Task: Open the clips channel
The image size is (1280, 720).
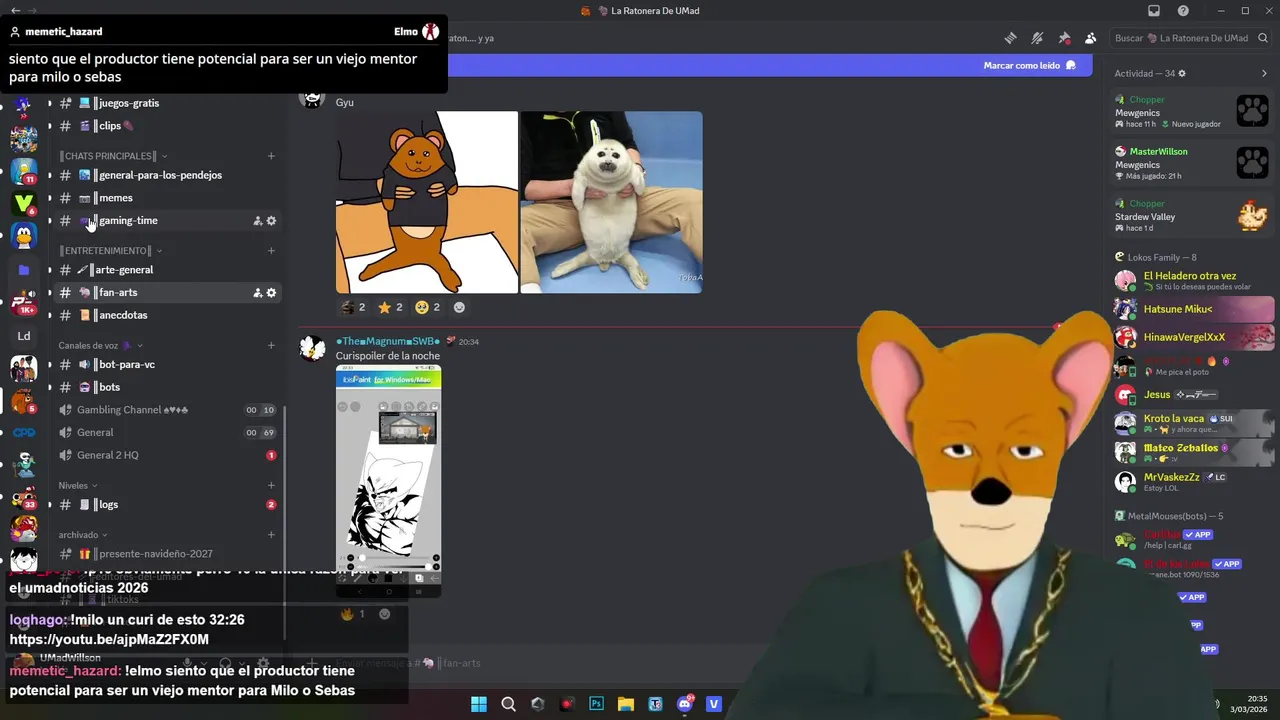Action: click(168, 126)
